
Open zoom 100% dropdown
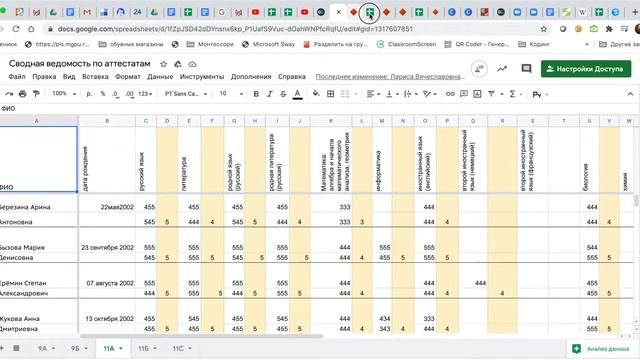click(64, 94)
